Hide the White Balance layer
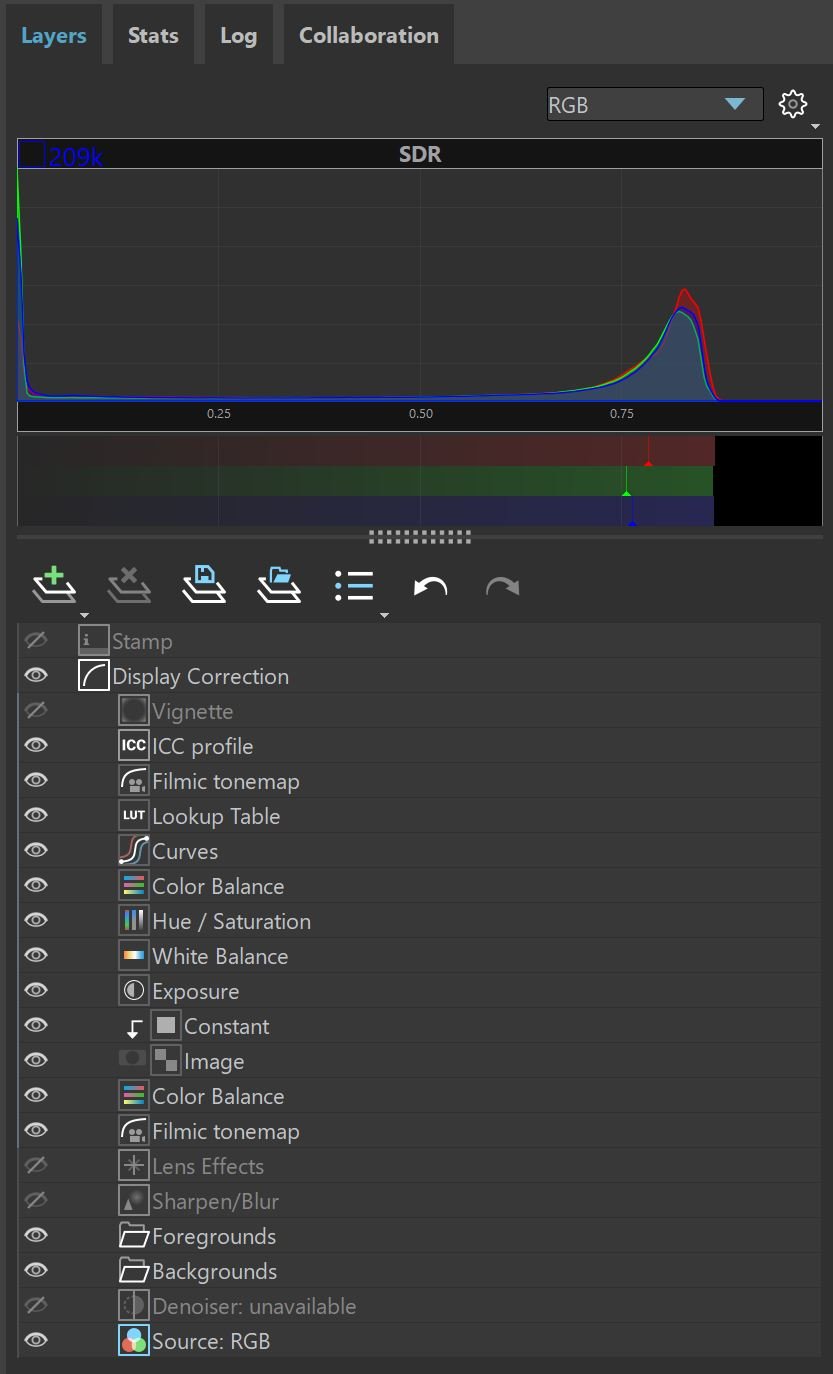 click(x=36, y=956)
